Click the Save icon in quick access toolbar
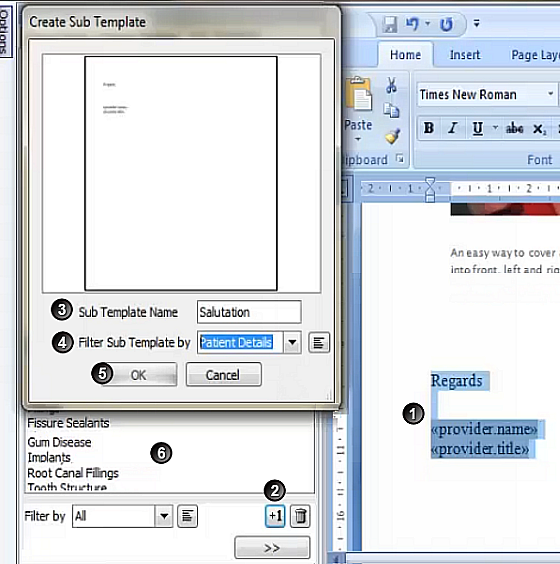Viewport: 560px width, 564px height. pos(390,24)
